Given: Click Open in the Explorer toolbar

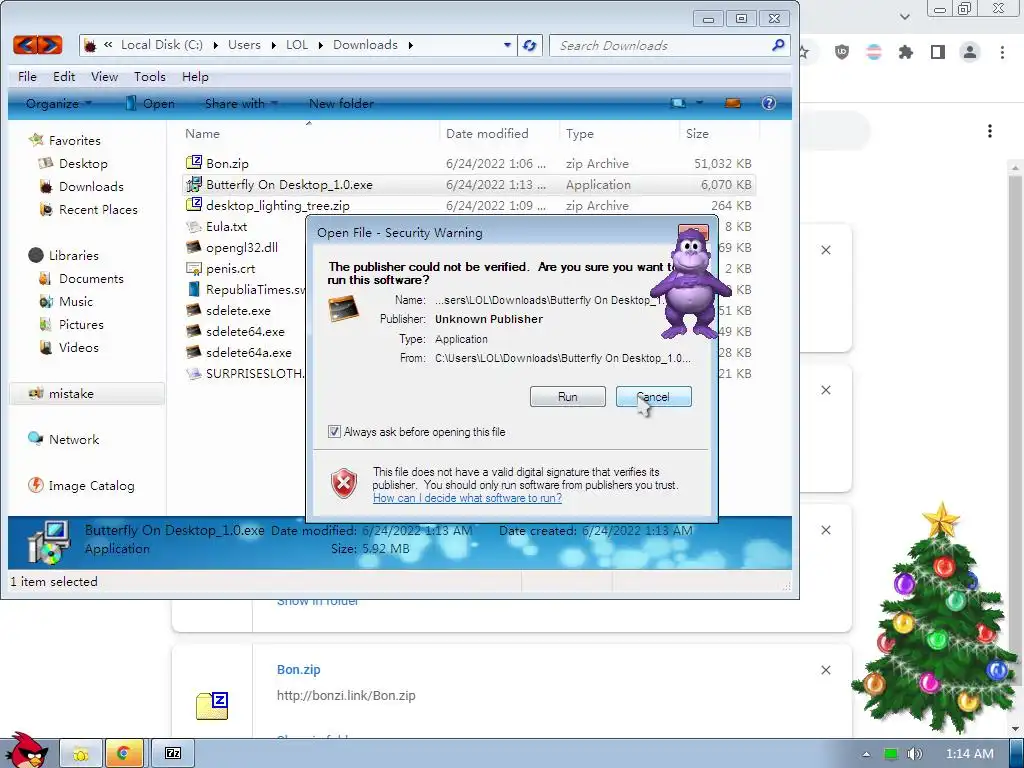Looking at the screenshot, I should [x=151, y=103].
